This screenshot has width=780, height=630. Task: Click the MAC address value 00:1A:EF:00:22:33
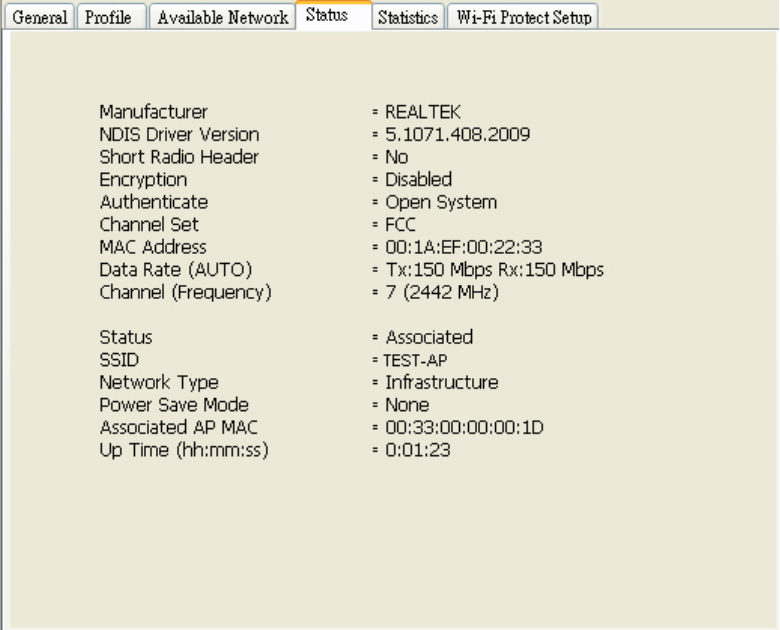point(463,247)
